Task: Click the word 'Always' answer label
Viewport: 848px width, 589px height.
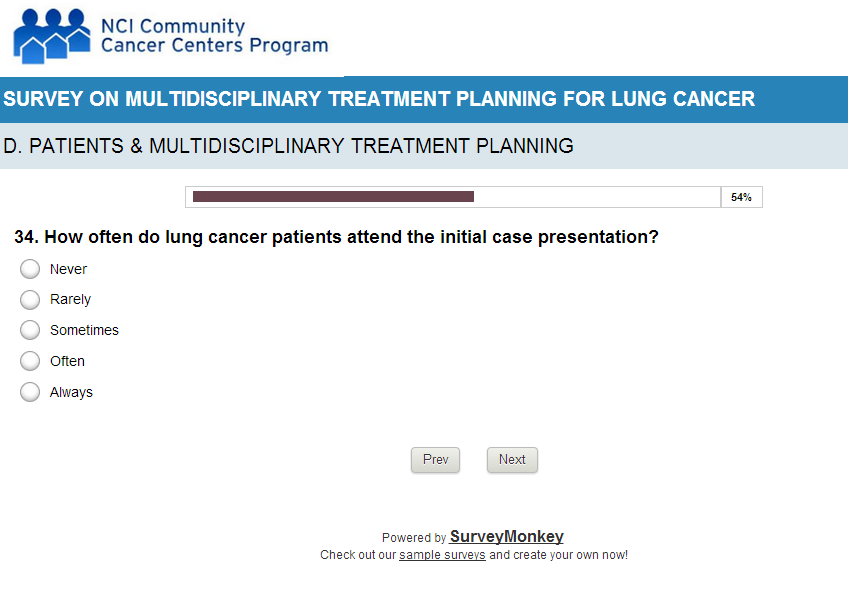Action: [x=71, y=392]
